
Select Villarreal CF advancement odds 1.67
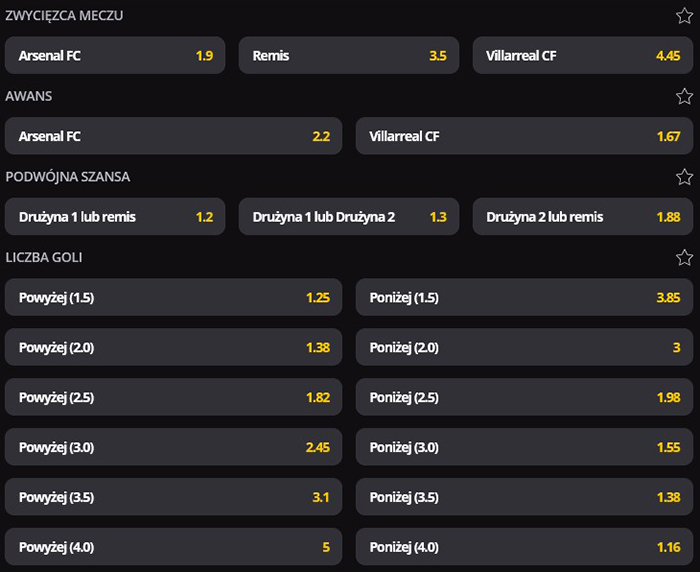(x=524, y=136)
